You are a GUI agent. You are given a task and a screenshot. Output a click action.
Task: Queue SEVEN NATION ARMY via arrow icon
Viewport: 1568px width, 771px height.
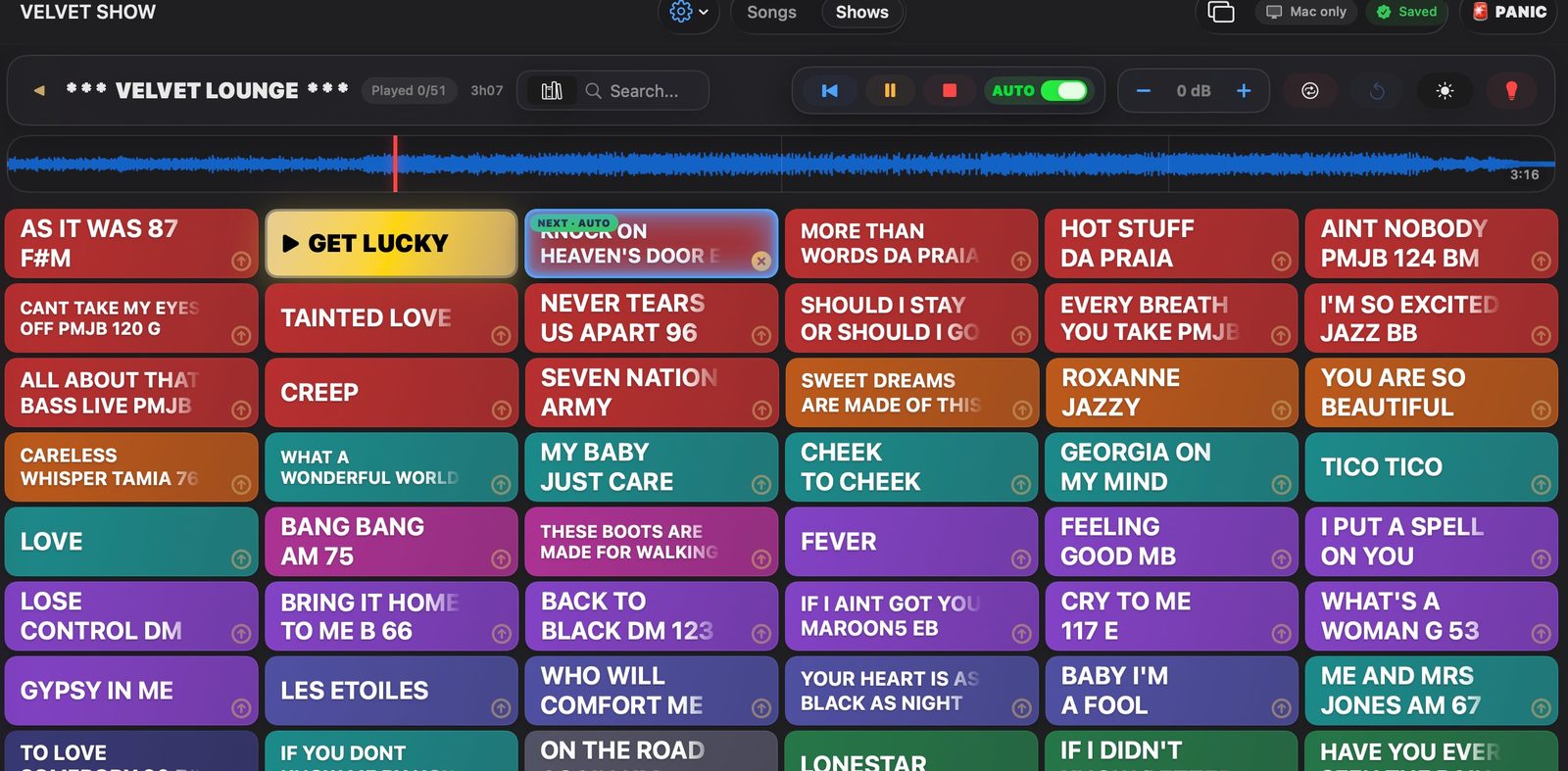pyautogui.click(x=760, y=410)
